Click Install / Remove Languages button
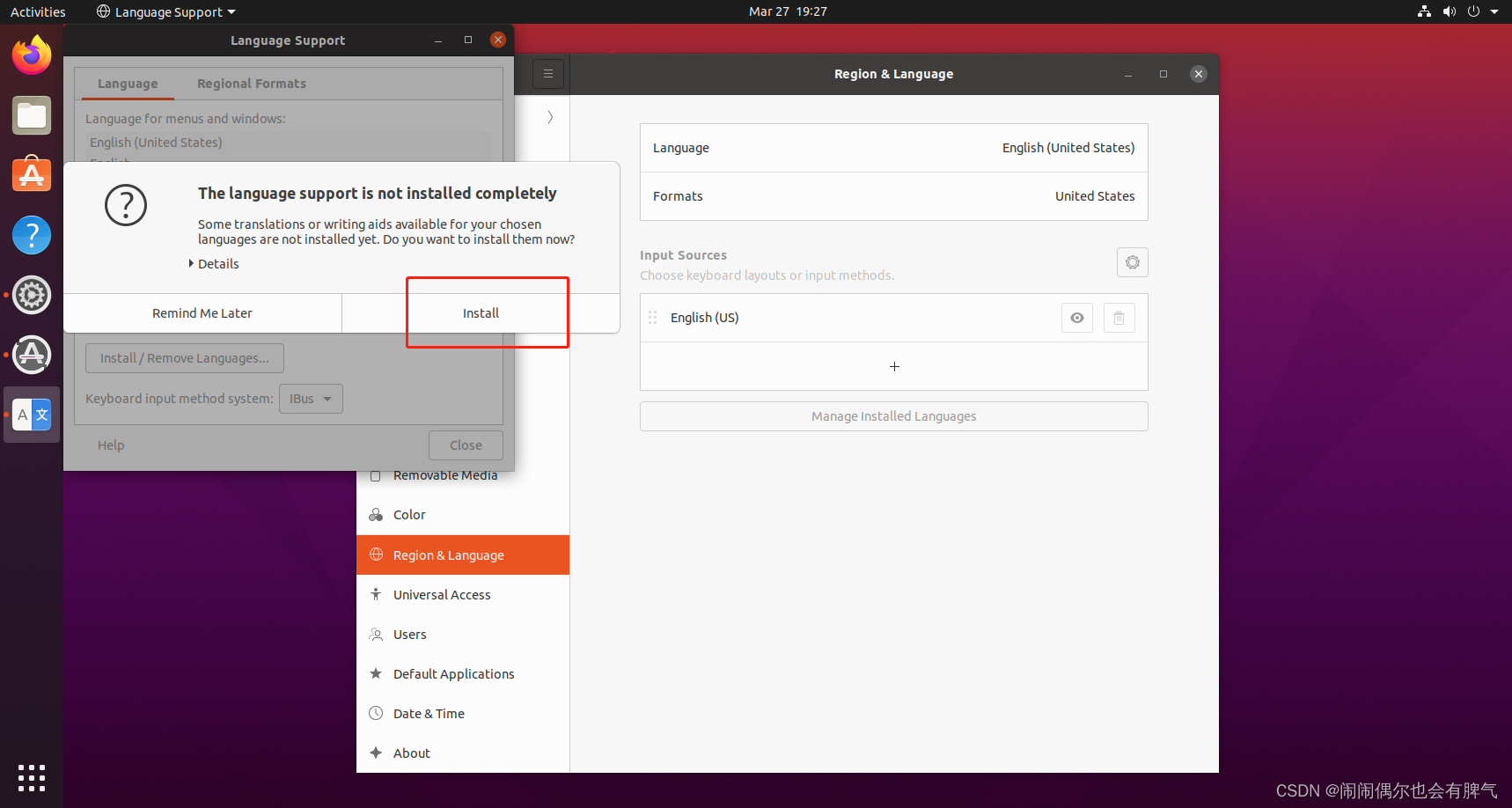Image resolution: width=1512 pixels, height=808 pixels. tap(185, 358)
